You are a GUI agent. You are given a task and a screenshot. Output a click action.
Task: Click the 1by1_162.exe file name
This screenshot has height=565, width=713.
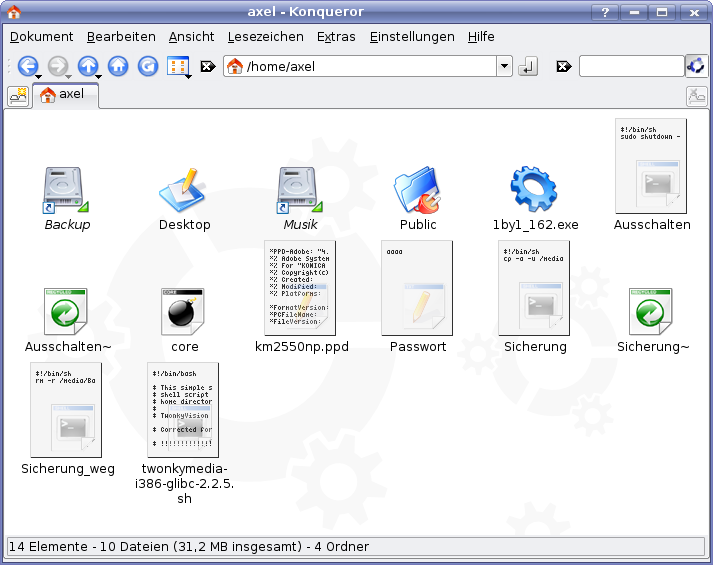(536, 225)
